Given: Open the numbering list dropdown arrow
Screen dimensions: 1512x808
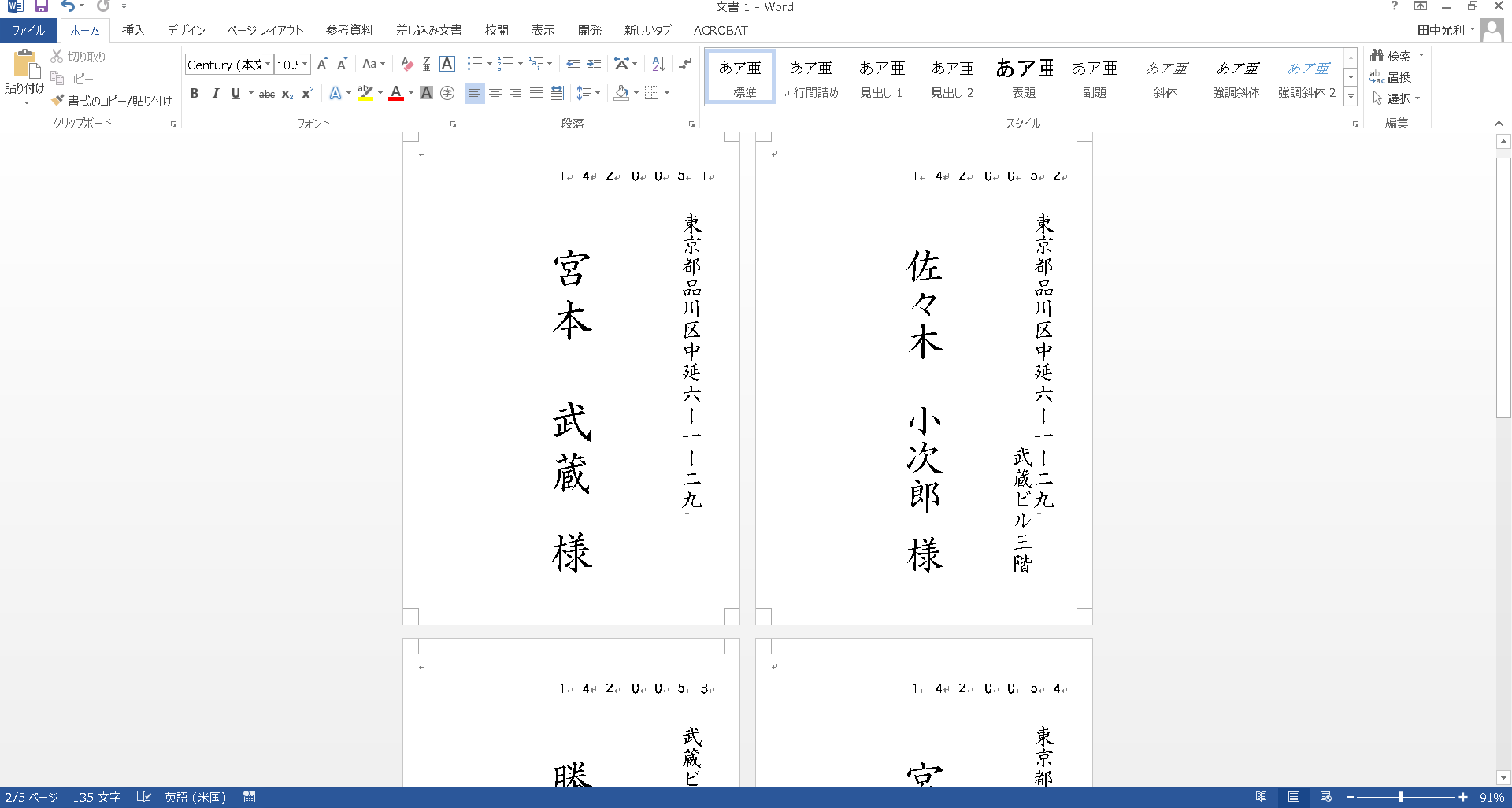Looking at the screenshot, I should point(521,64).
